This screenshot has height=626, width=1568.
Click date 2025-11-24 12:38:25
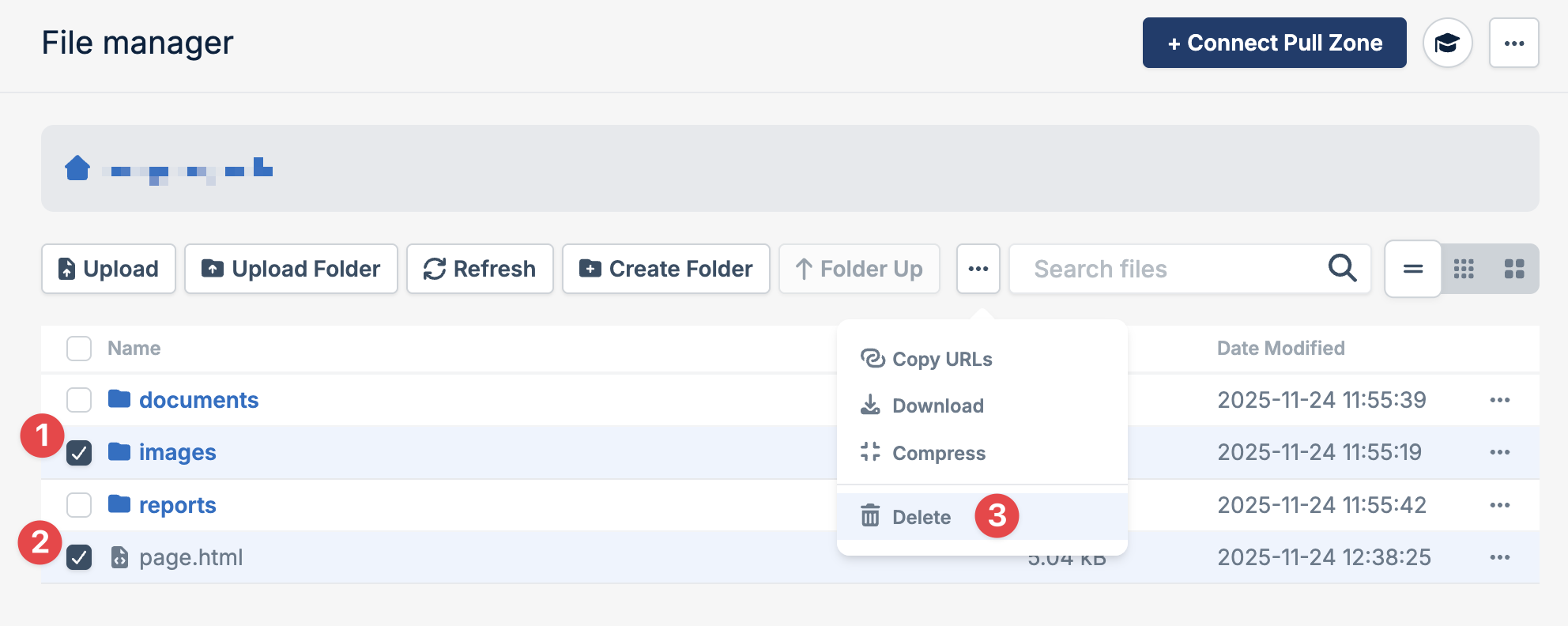(1324, 557)
